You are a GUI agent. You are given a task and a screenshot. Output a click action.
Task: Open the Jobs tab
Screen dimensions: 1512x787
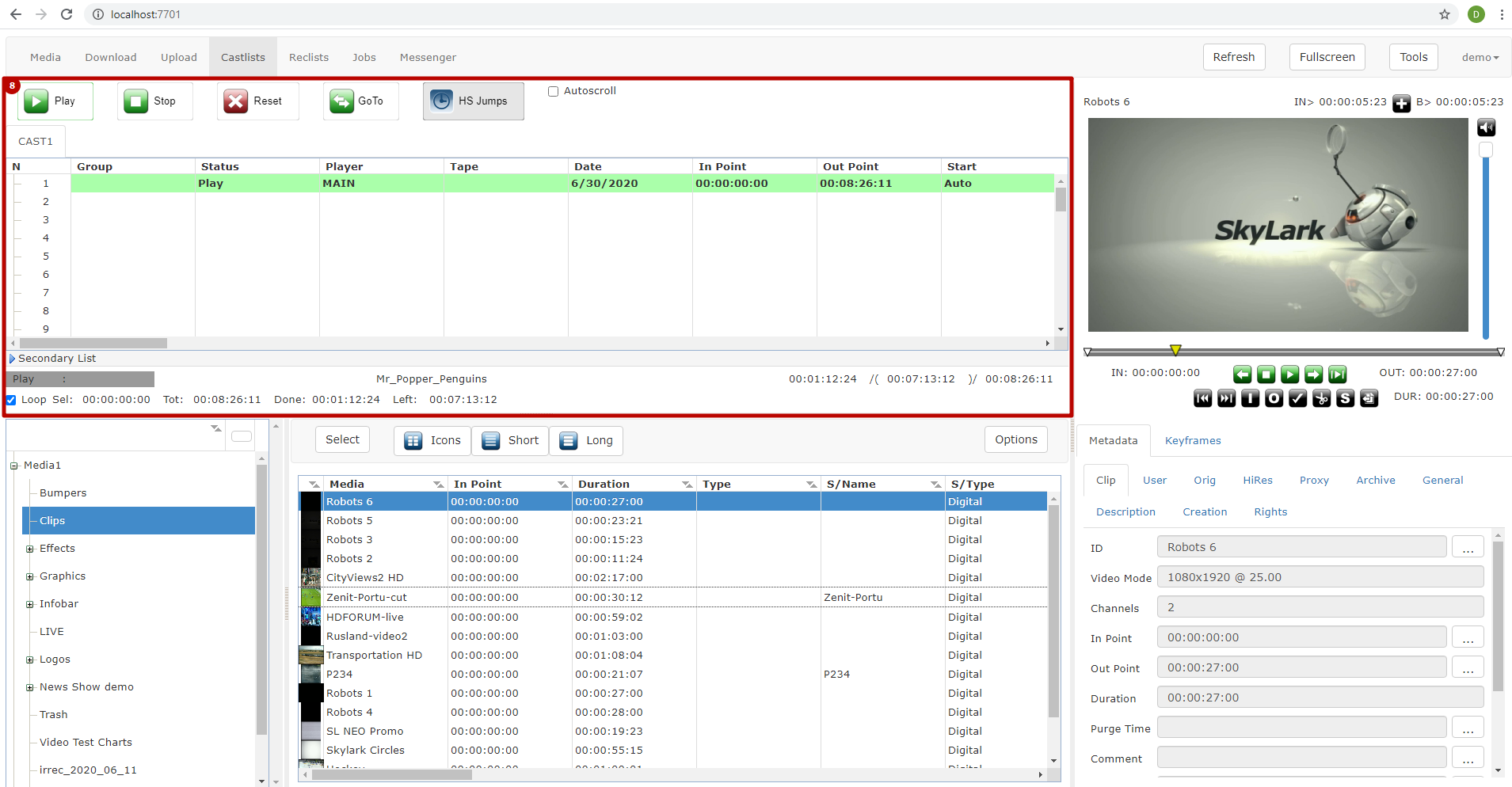click(364, 57)
